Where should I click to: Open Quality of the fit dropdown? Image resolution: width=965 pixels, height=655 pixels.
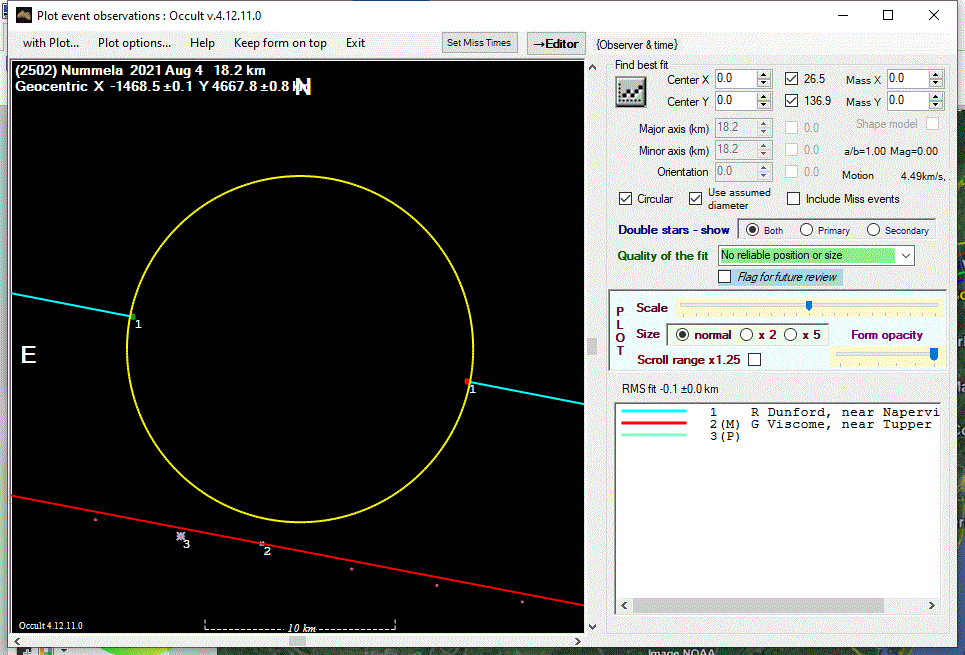(905, 256)
